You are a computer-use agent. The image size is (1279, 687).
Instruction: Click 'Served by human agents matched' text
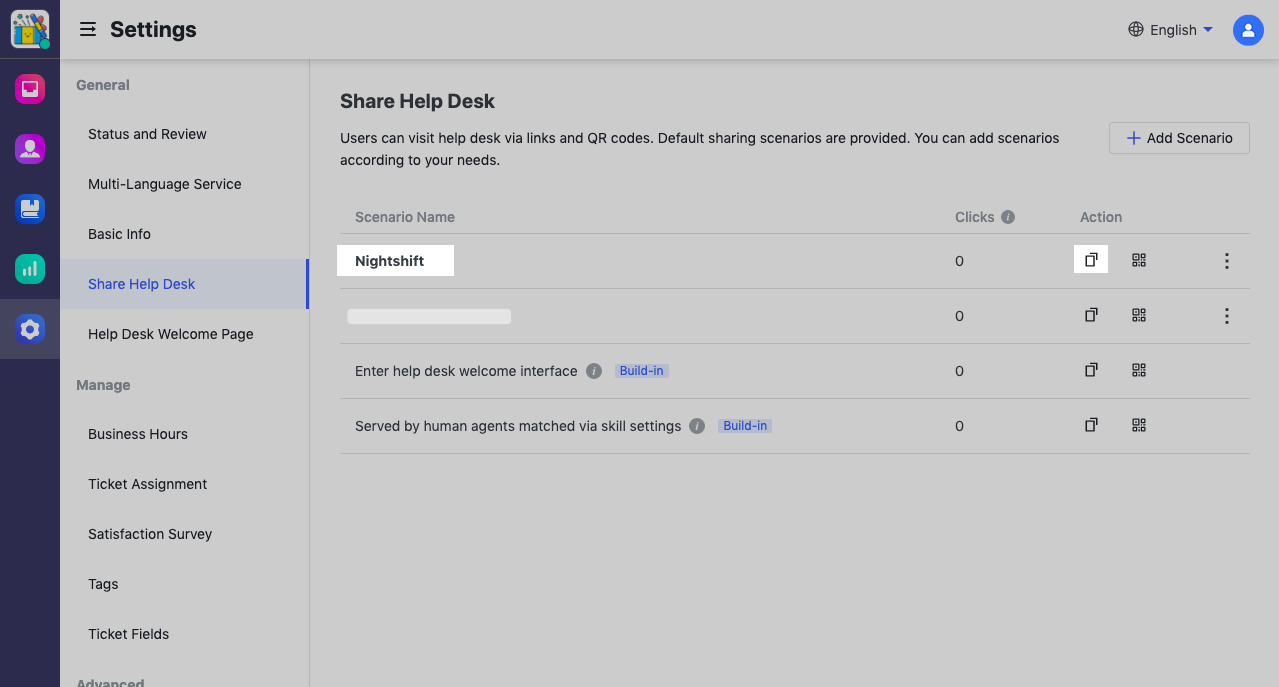pos(518,426)
